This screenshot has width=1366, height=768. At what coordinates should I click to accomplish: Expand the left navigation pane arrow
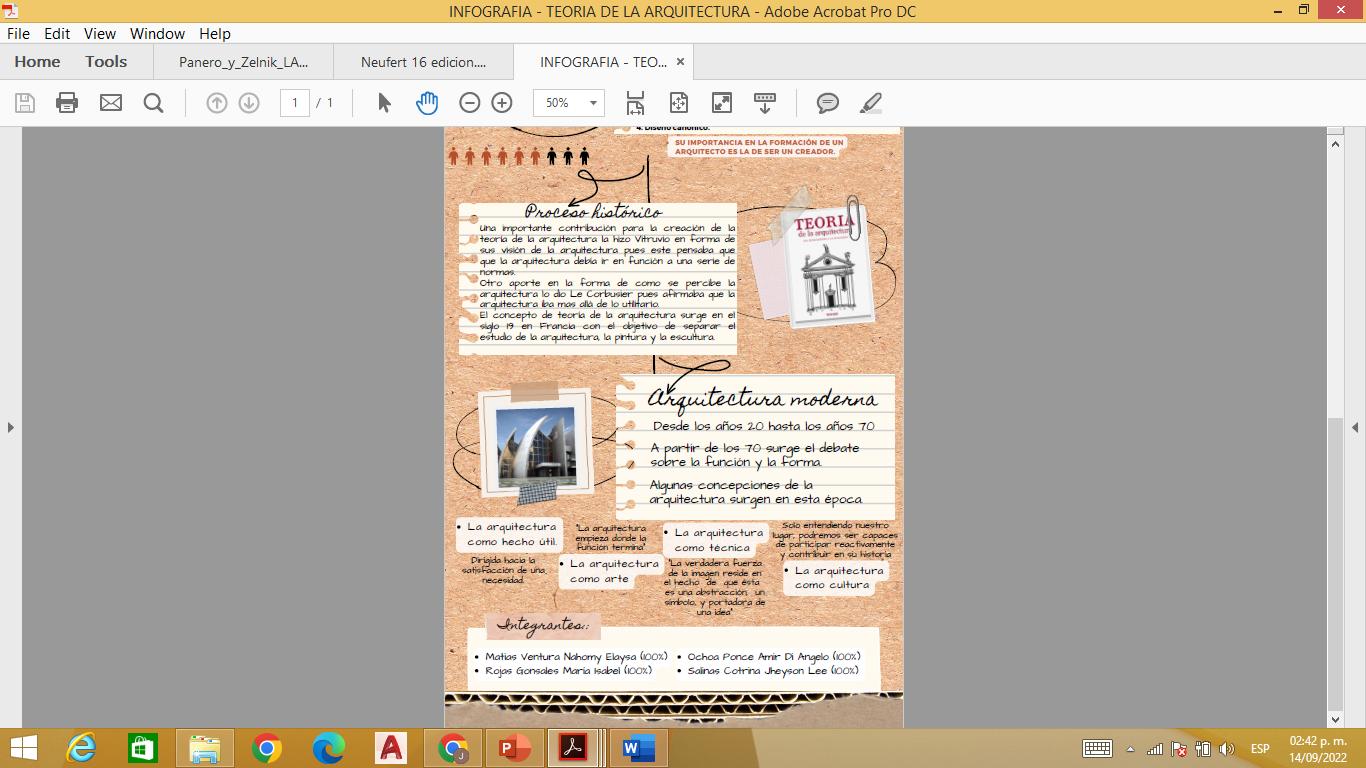[11, 427]
